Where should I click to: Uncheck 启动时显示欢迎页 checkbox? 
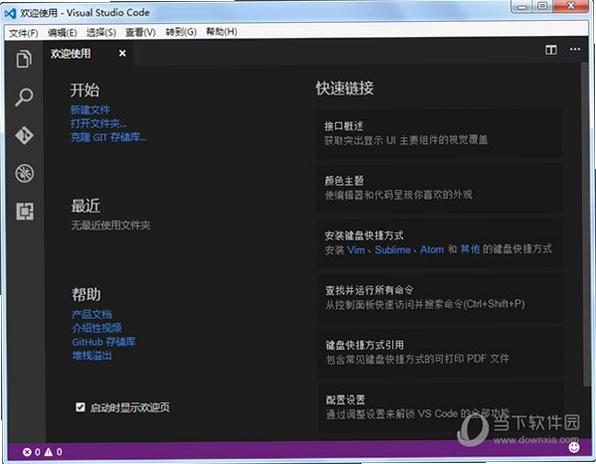coord(80,407)
